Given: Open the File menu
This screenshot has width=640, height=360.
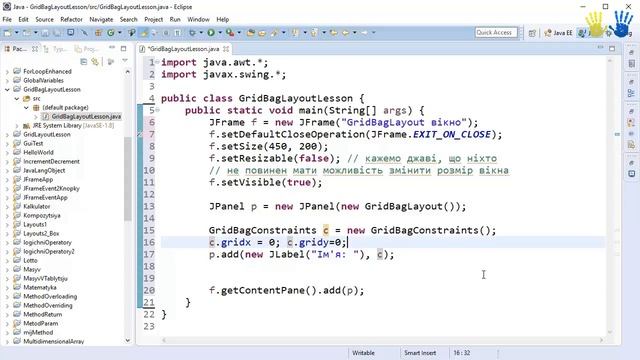Looking at the screenshot, I should coord(7,19).
